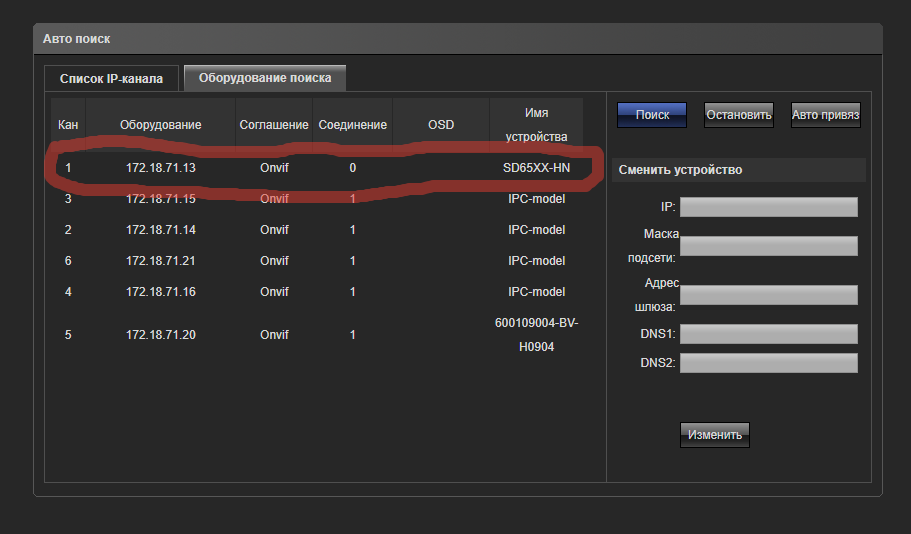Screen dimensions: 911x534
Task: Click the Авто привяз button
Action: (825, 115)
